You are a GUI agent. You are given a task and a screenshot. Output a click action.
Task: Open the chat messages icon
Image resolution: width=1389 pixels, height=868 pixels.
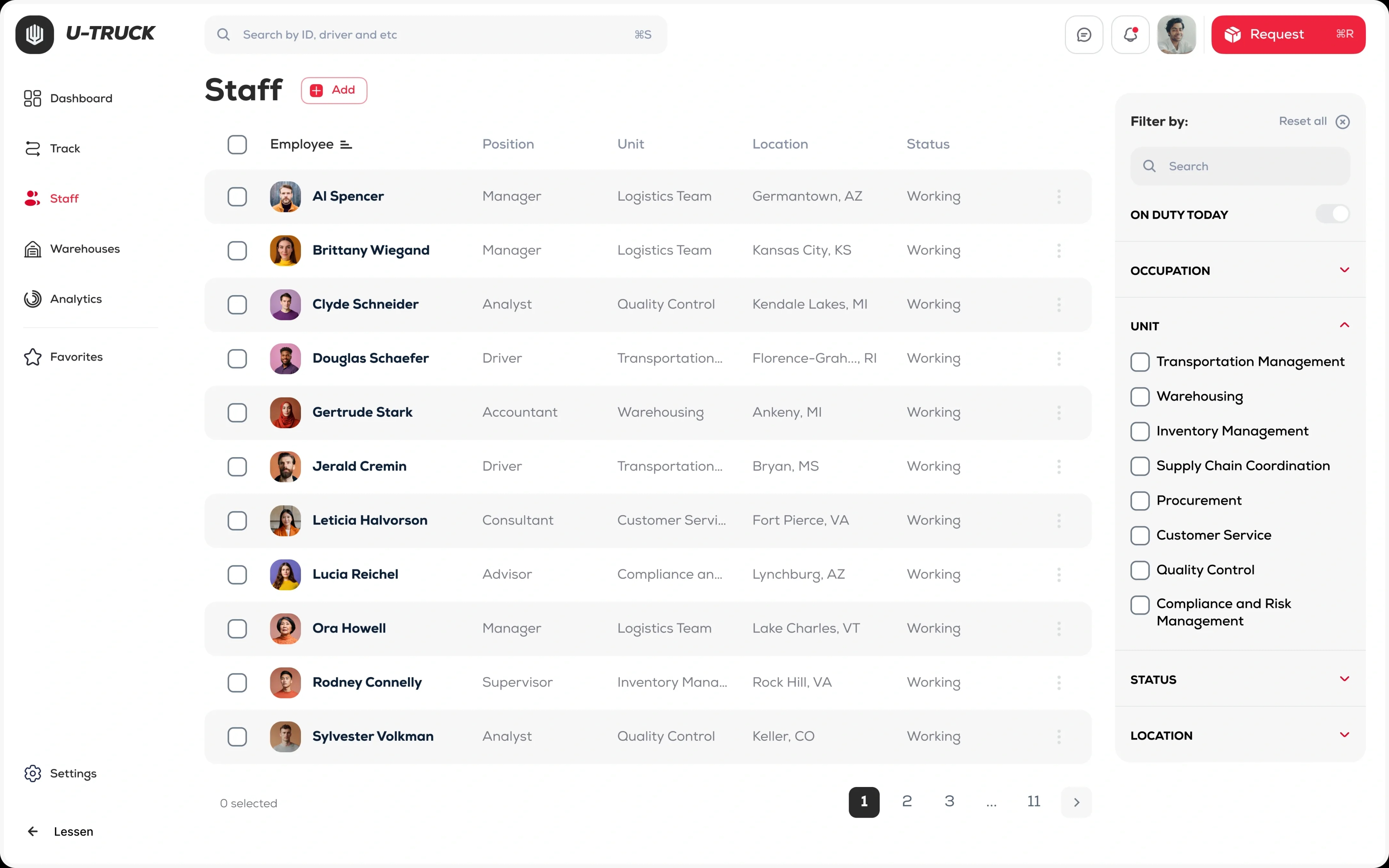[x=1084, y=35]
